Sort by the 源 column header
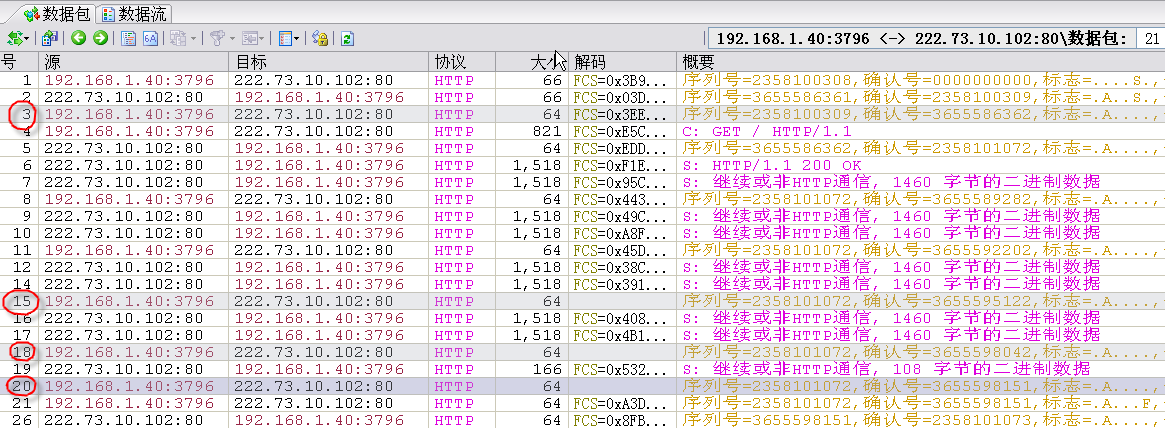Image resolution: width=1165 pixels, height=428 pixels. click(x=134, y=62)
